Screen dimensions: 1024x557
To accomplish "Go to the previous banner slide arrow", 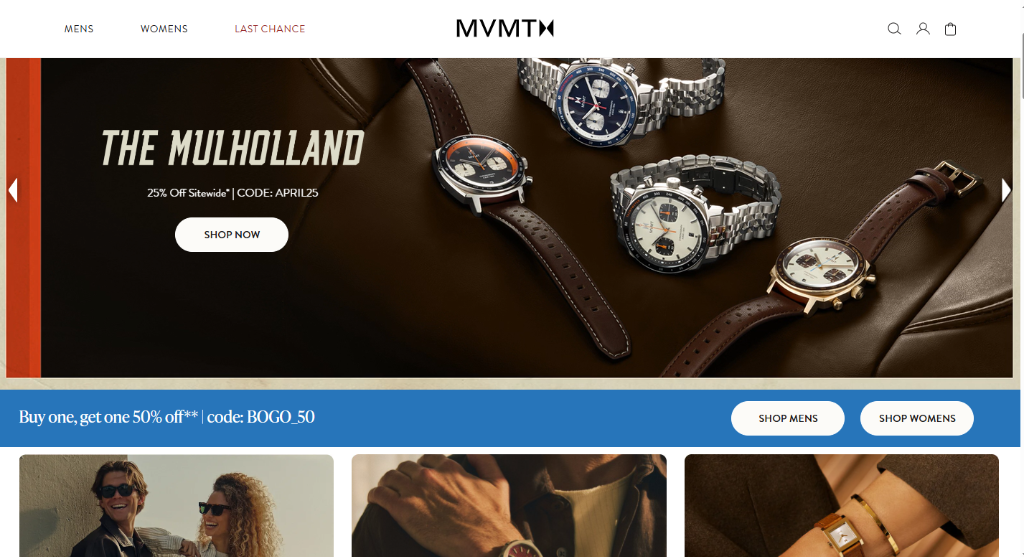I will click(x=13, y=190).
